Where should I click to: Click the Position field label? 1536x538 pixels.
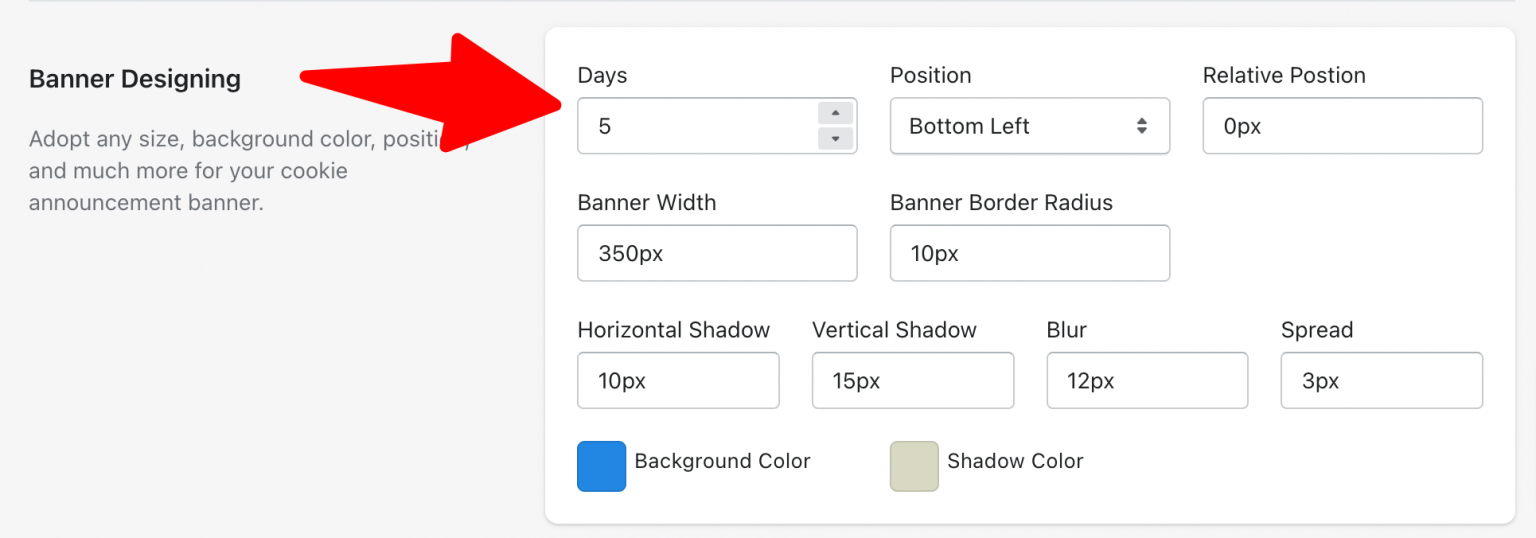[930, 75]
